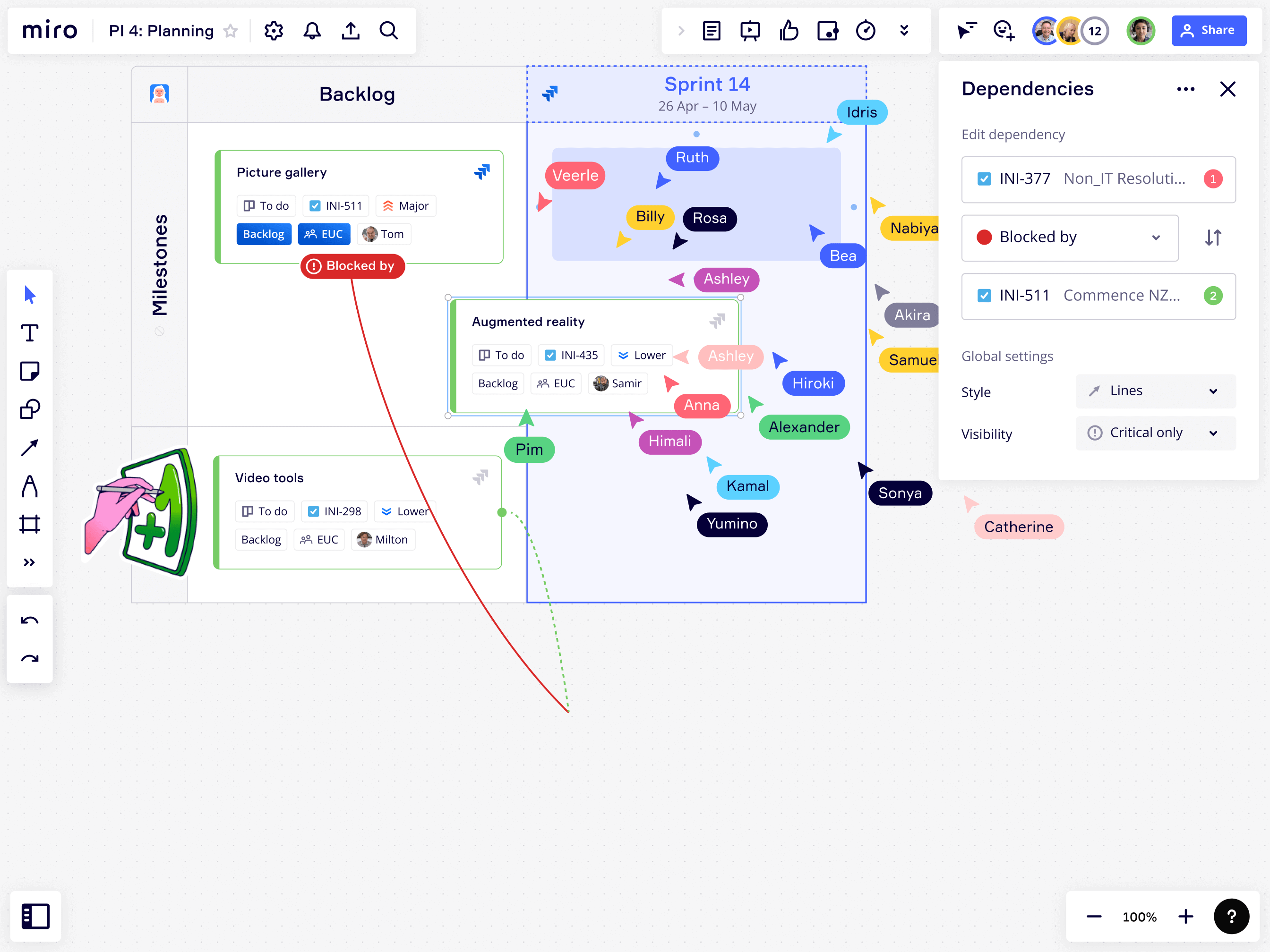Open the Dependencies panel overflow menu
Viewport: 1270px width, 952px height.
tap(1186, 89)
